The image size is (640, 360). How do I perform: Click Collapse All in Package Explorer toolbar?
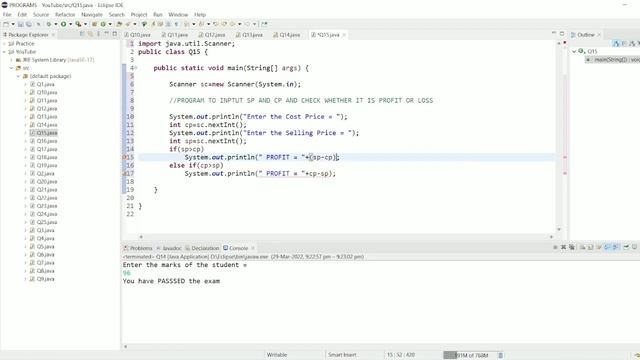tap(82, 34)
